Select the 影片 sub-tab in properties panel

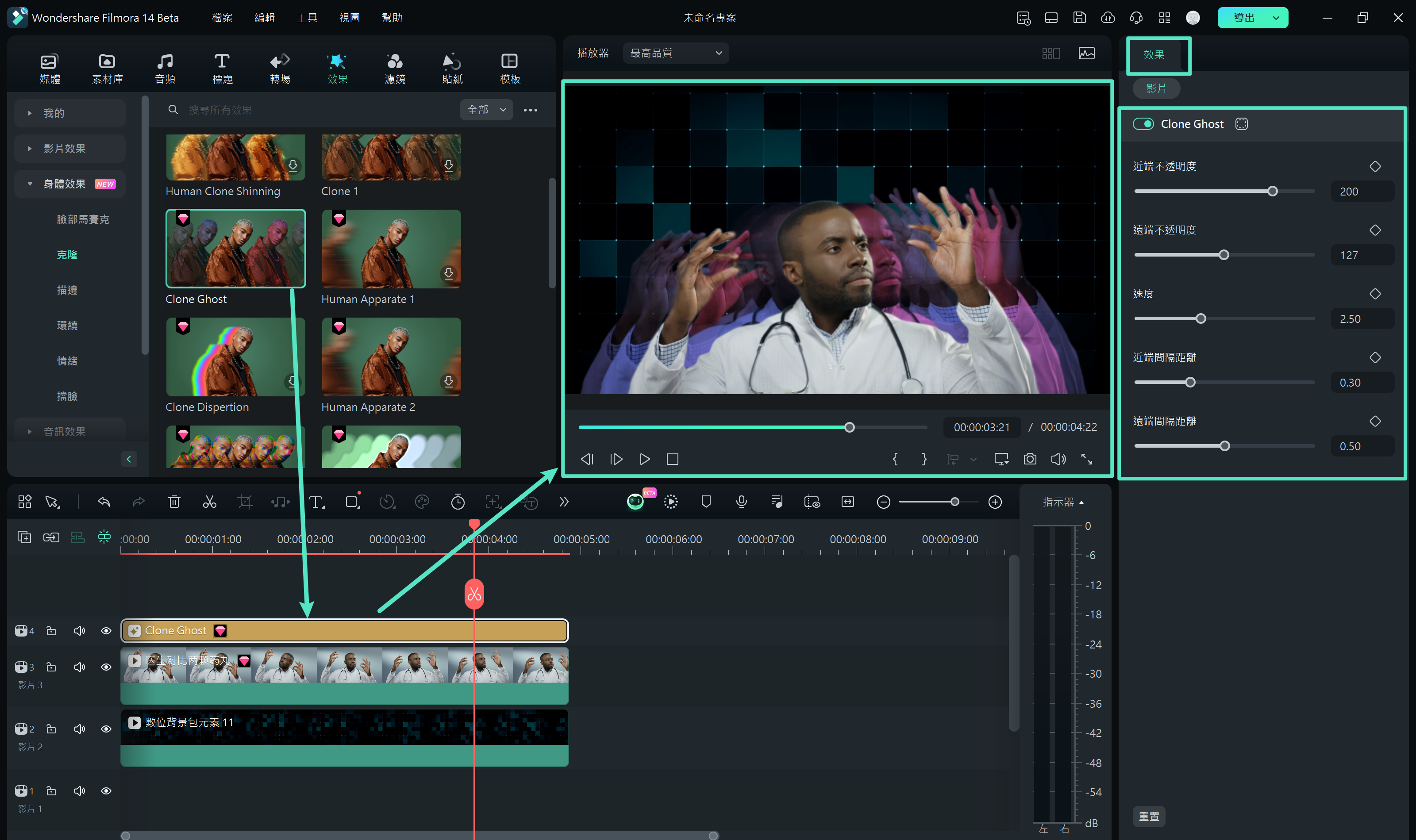coord(1156,88)
